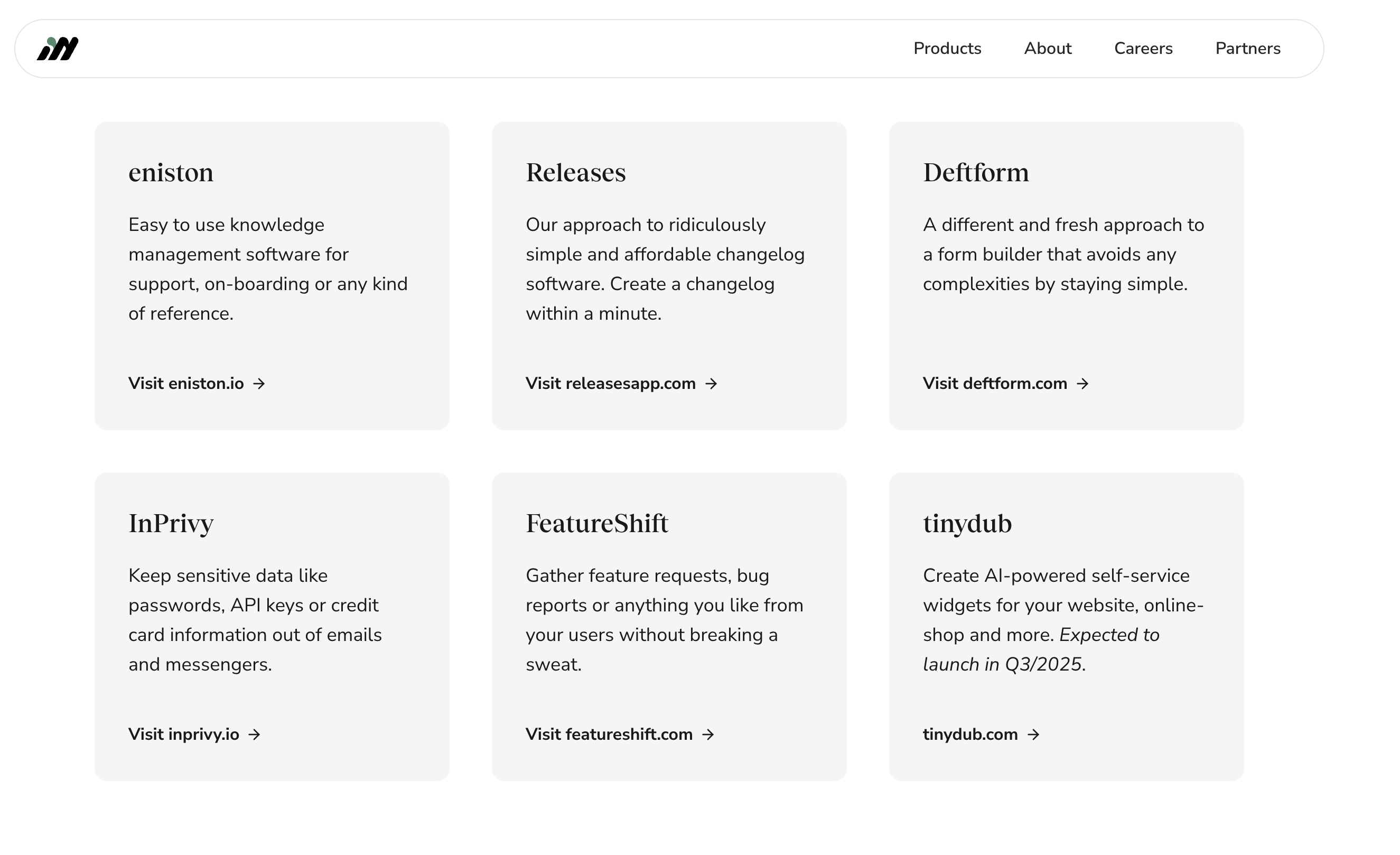Screen dimensions: 1400x855
Task: Click the arrow beside Visit releasesapp.com
Action: pyautogui.click(x=712, y=384)
